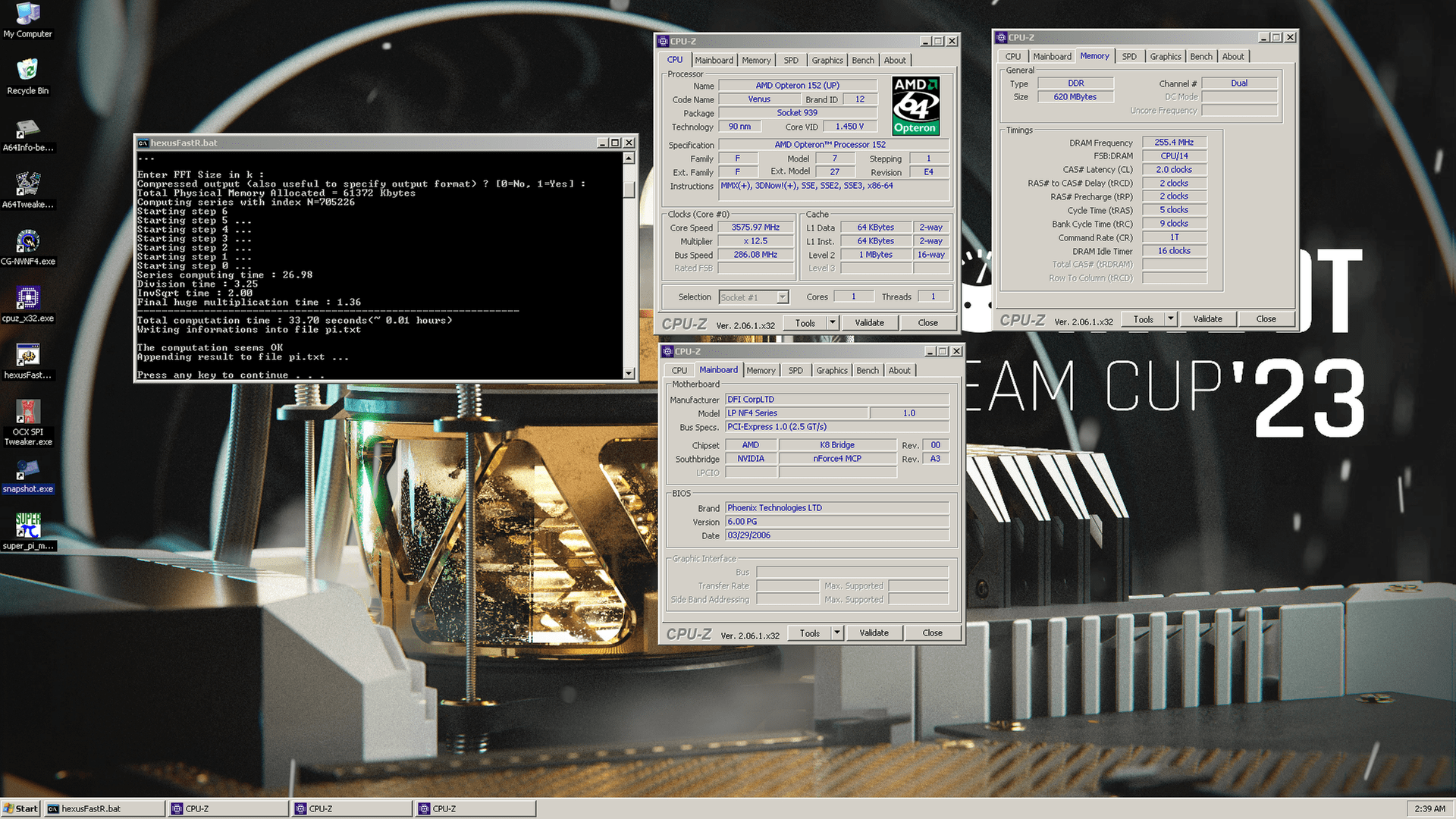Open My Computer desktop icon
This screenshot has width=1456, height=819.
27,15
